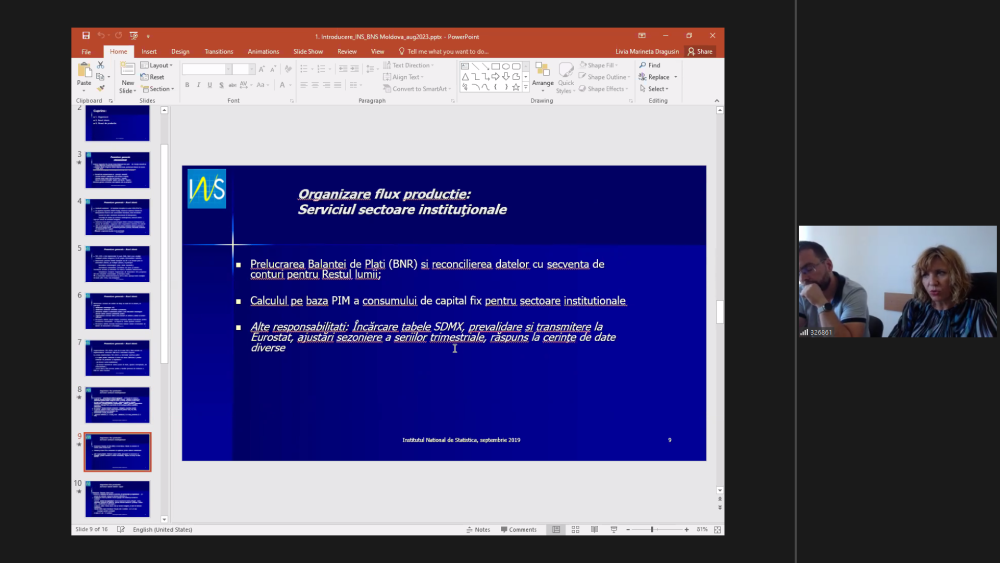This screenshot has height=563, width=1000.
Task: Open the Animations tab
Action: pos(263,52)
